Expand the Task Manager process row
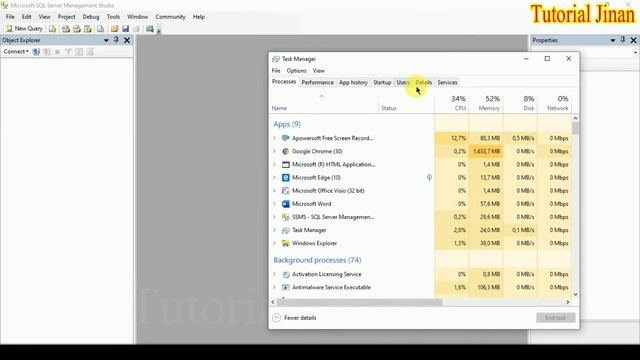Screen dimensions: 640x360 coord(275,230)
